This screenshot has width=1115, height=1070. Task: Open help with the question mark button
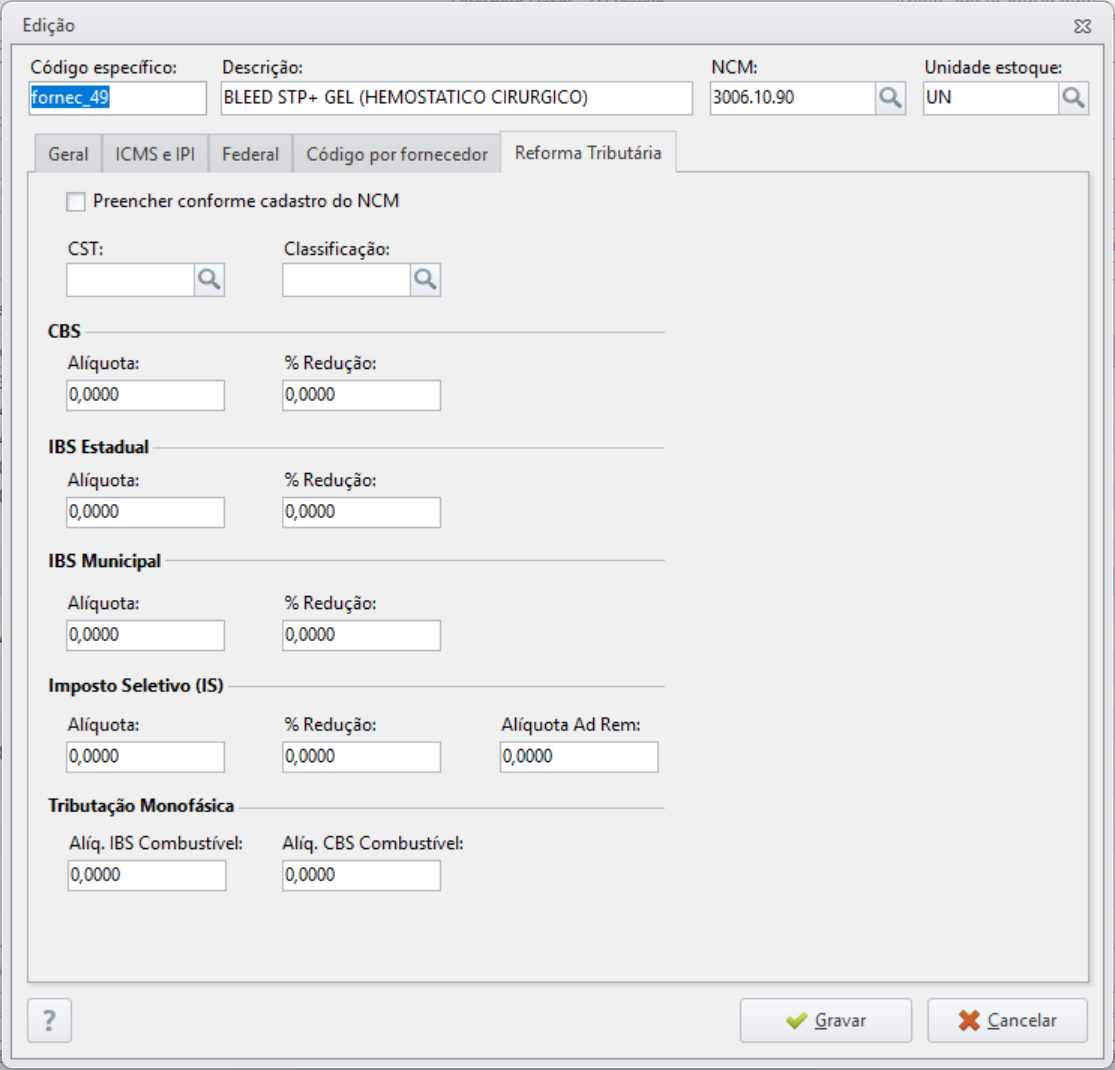tap(50, 1020)
